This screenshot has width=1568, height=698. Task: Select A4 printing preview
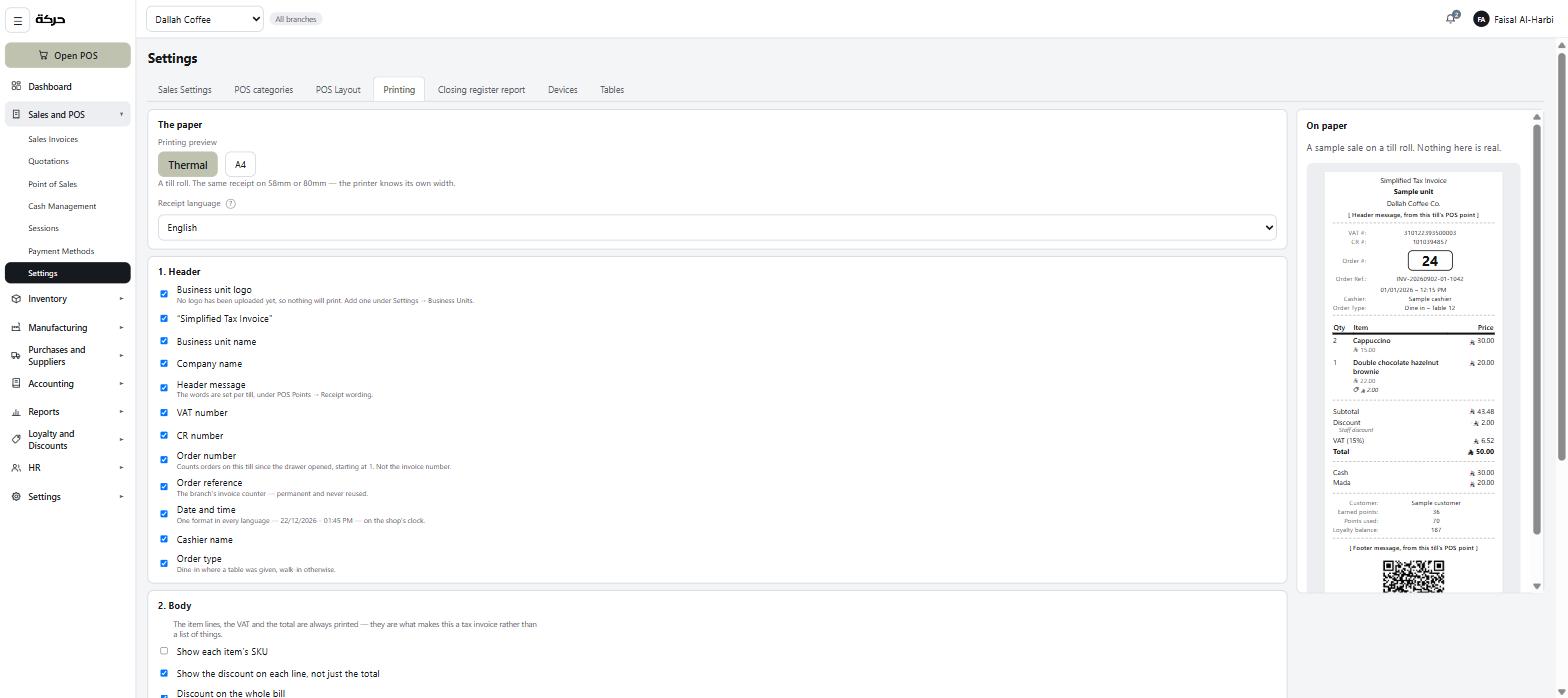coord(240,164)
